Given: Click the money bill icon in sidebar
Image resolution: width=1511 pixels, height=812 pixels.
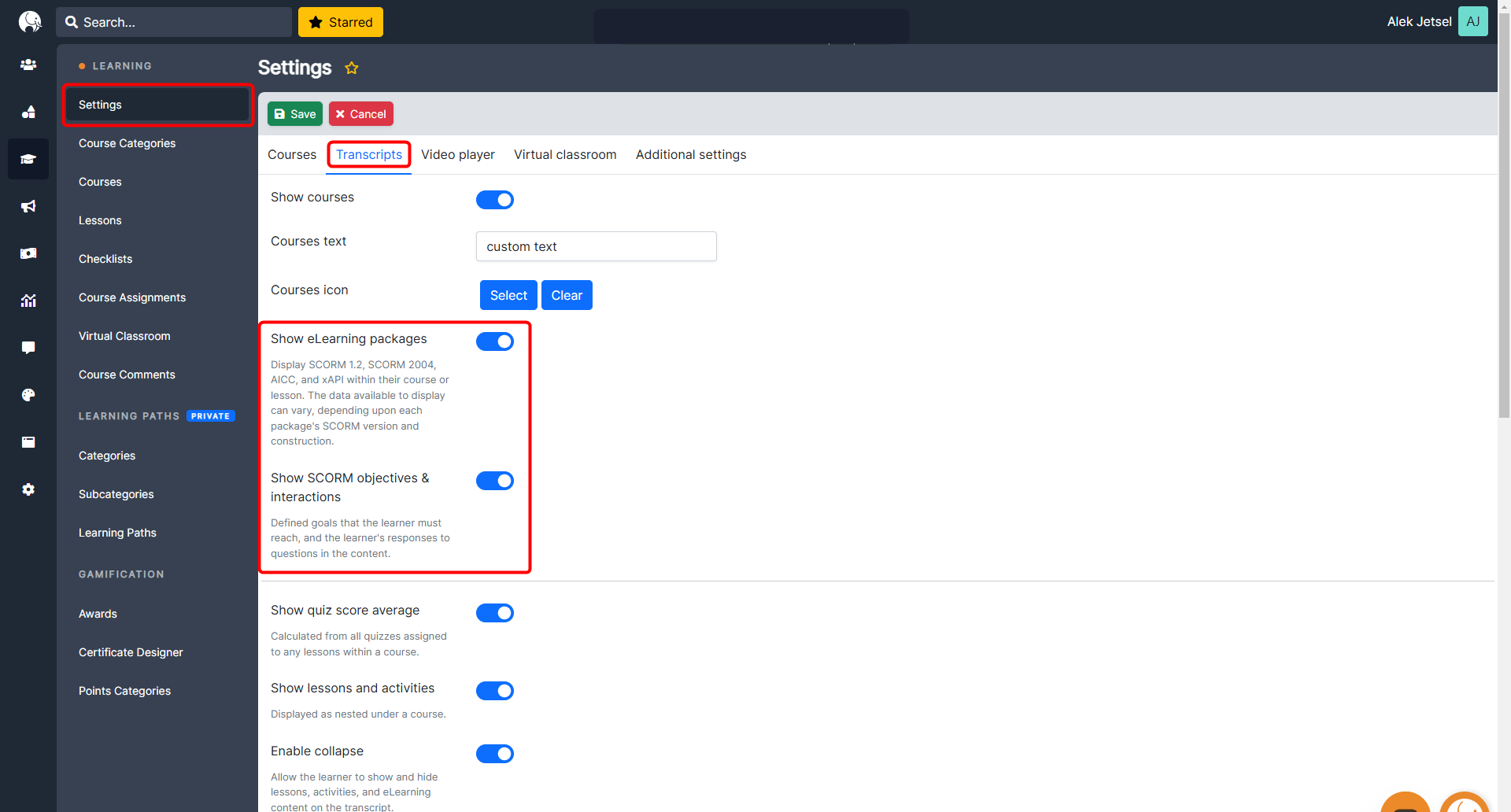Looking at the screenshot, I should tap(28, 253).
